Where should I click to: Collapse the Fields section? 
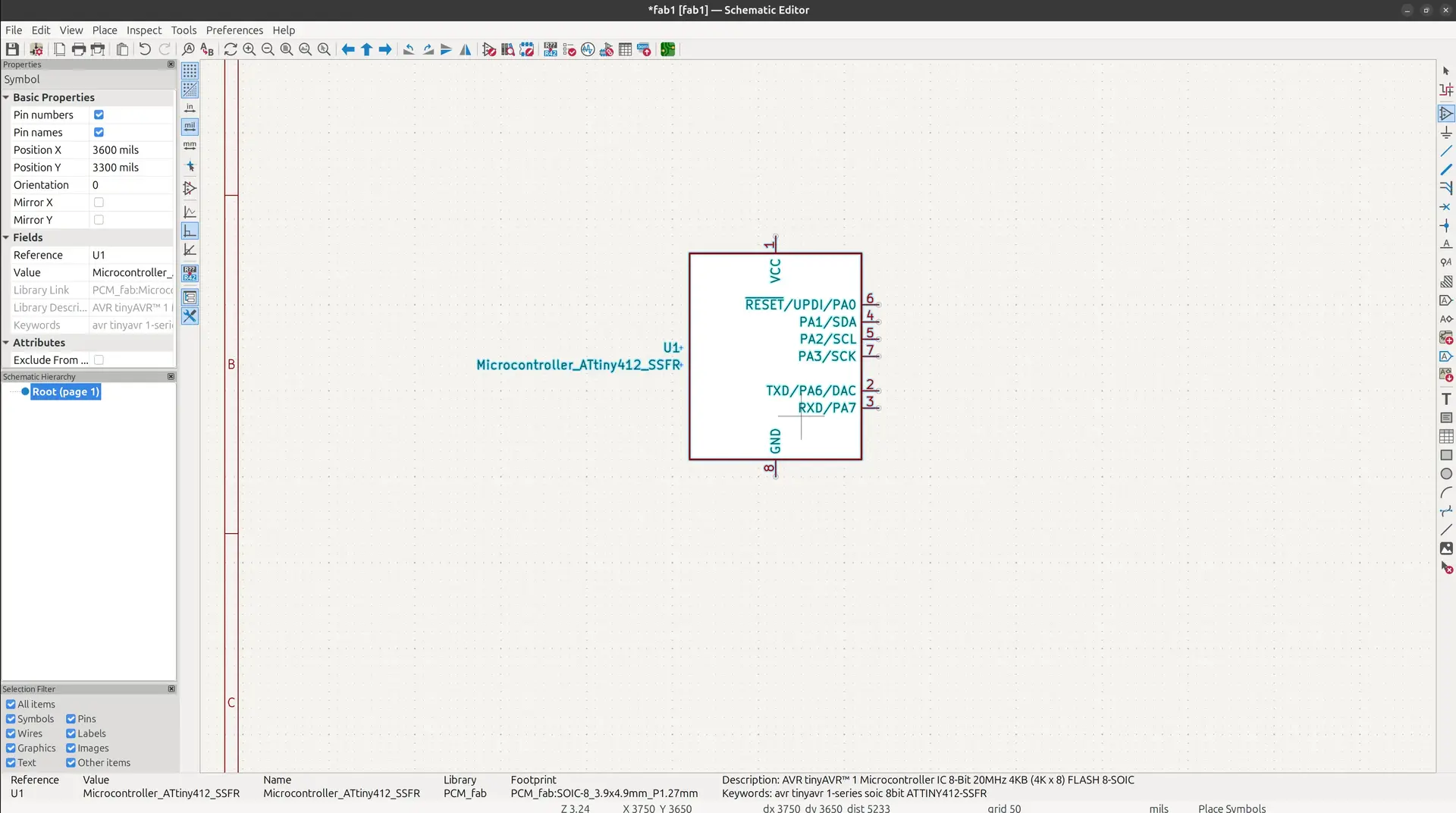(x=6, y=237)
